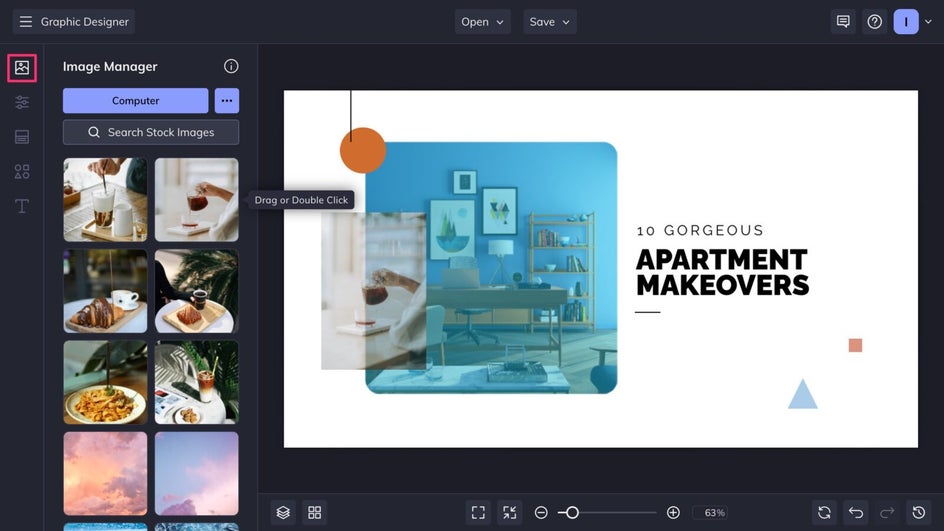Screen dimensions: 944x531
Task: Click the reset refresh icon
Action: point(824,512)
